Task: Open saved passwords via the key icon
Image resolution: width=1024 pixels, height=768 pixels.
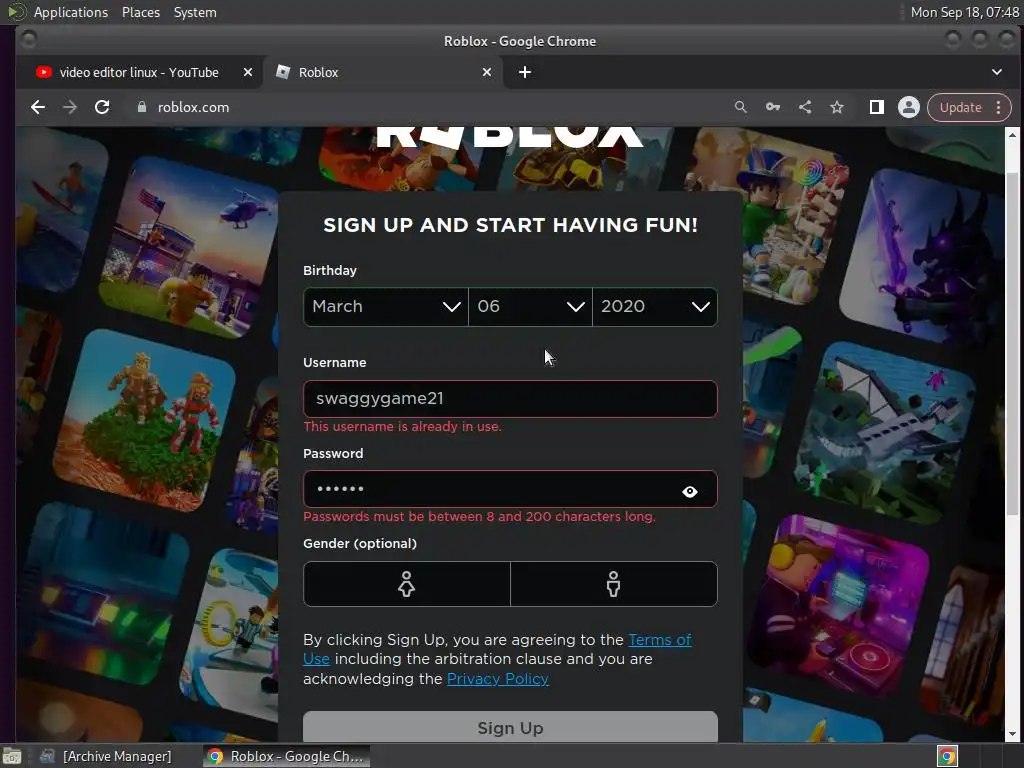Action: click(773, 107)
